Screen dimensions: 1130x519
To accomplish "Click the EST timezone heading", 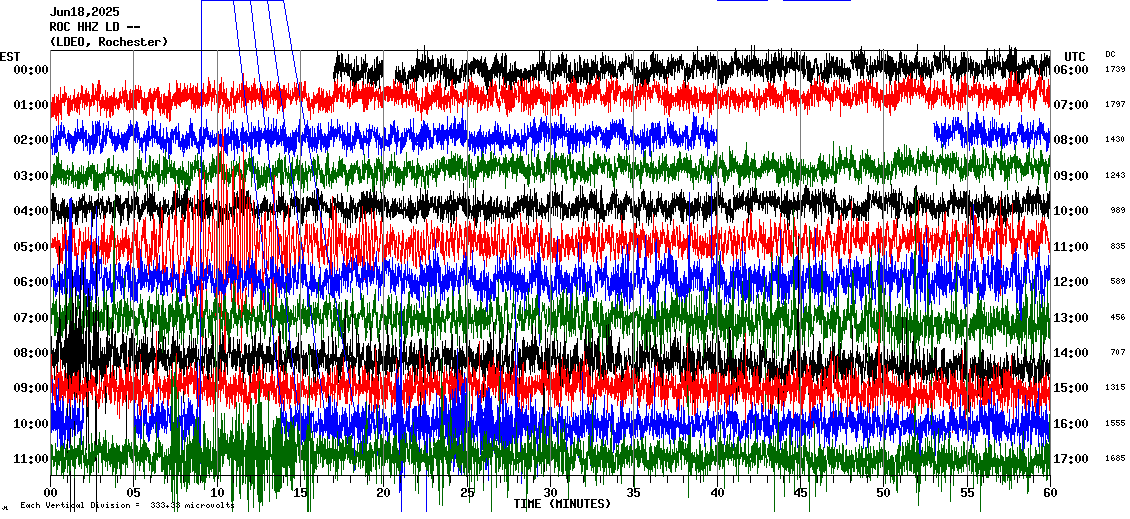I will coord(10,56).
